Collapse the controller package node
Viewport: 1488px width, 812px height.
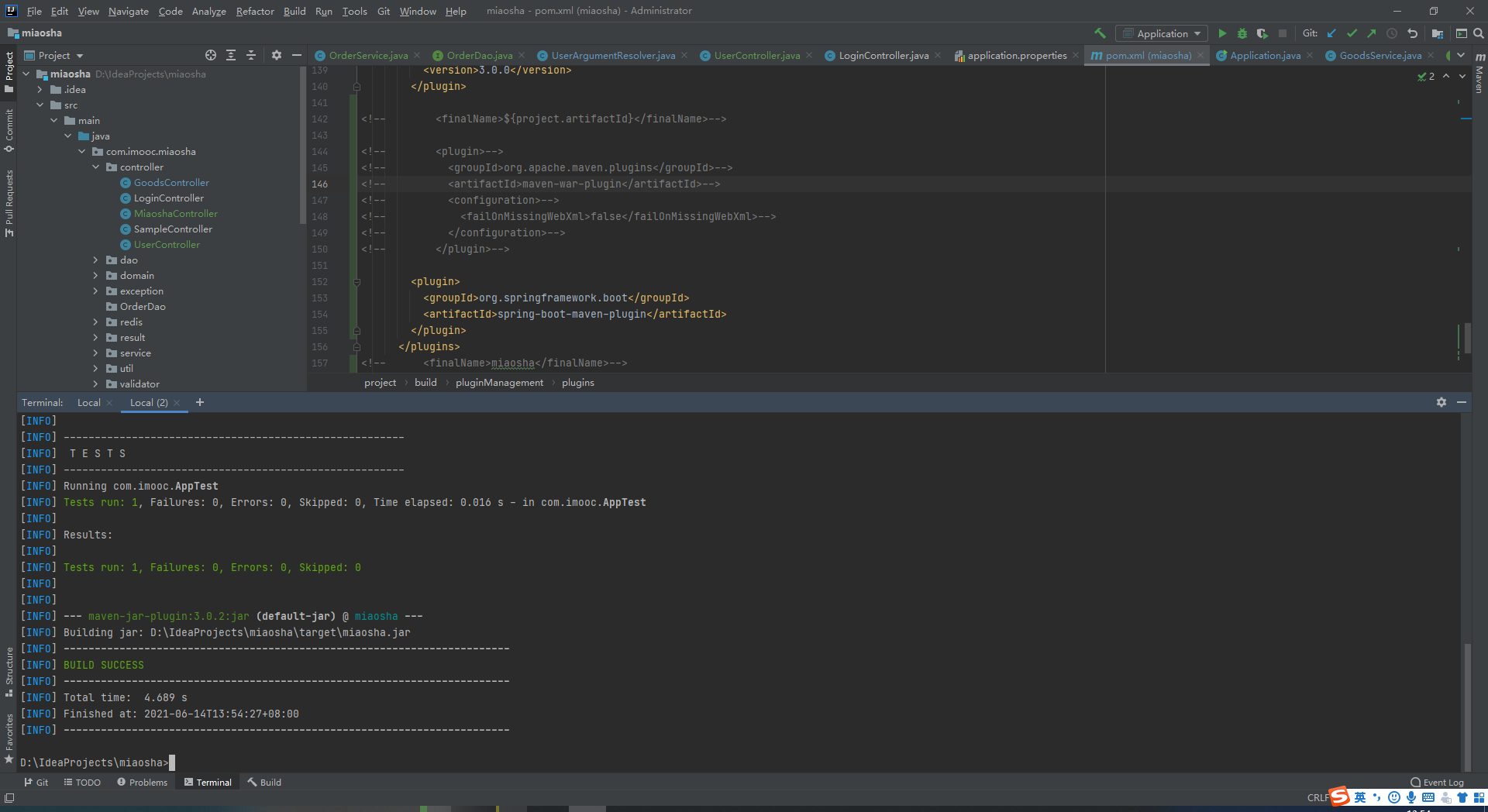pyautogui.click(x=96, y=167)
